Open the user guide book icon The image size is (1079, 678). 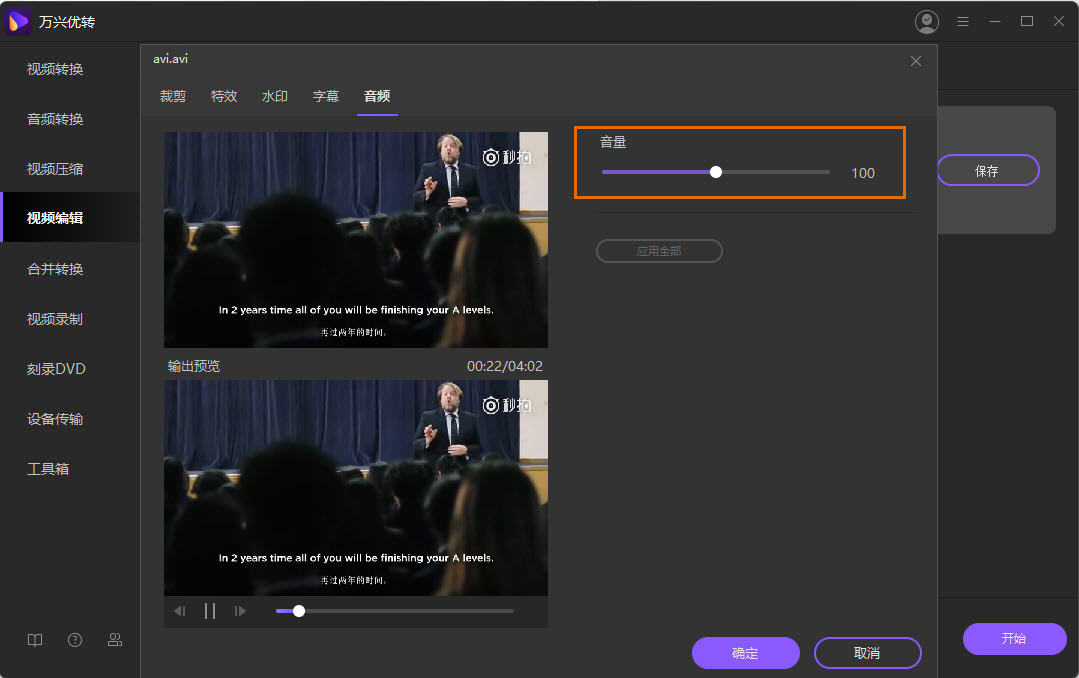[35, 640]
